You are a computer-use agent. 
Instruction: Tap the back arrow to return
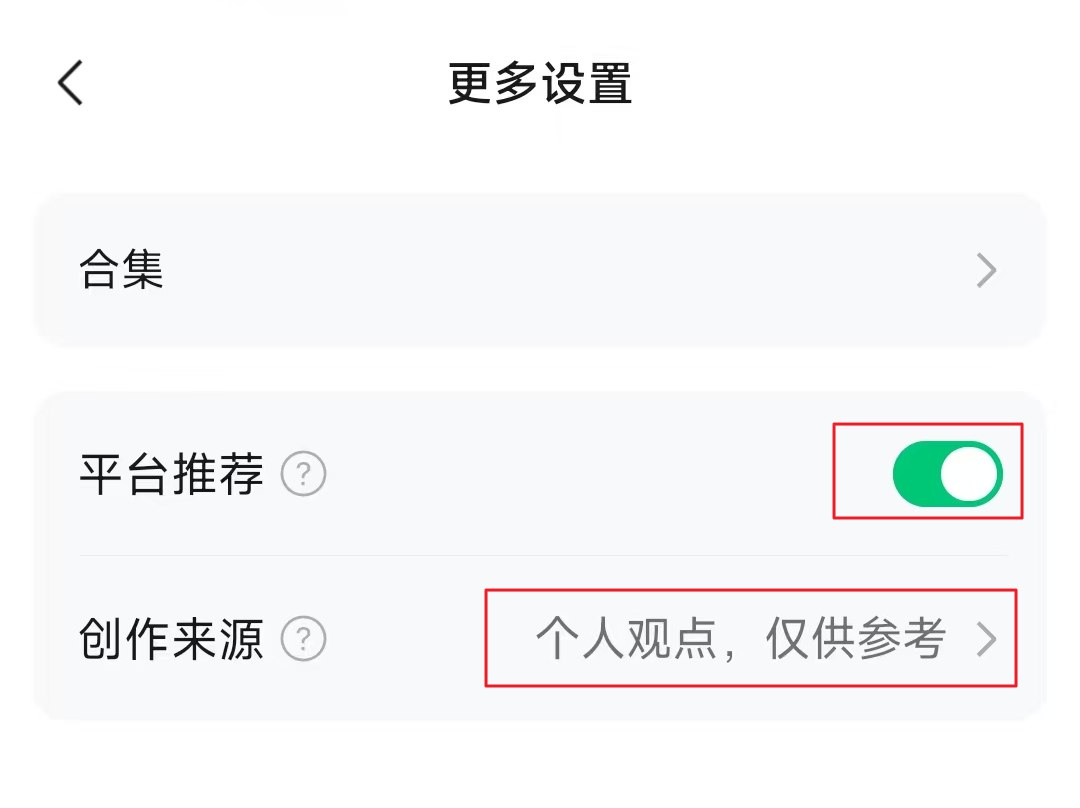[x=68, y=82]
